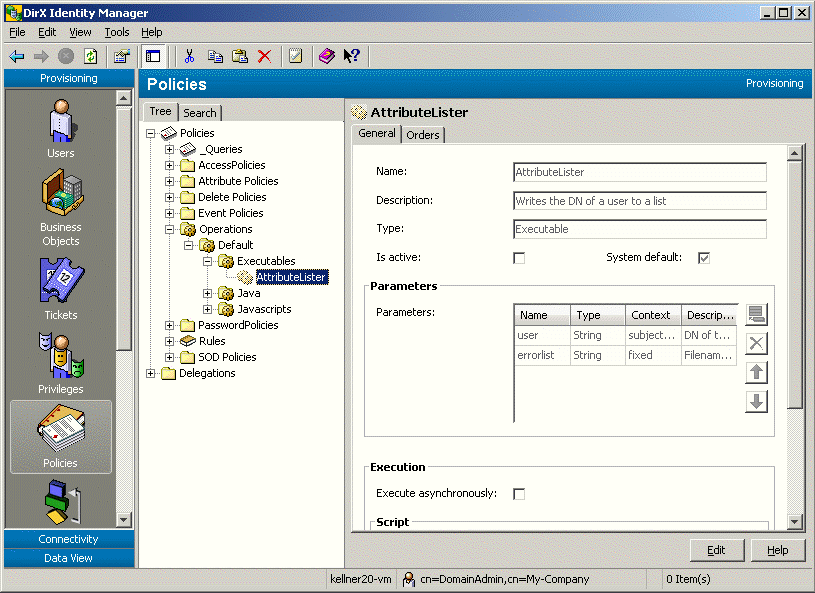This screenshot has height=593, width=815.
Task: Switch to the Orders tab
Action: [423, 133]
